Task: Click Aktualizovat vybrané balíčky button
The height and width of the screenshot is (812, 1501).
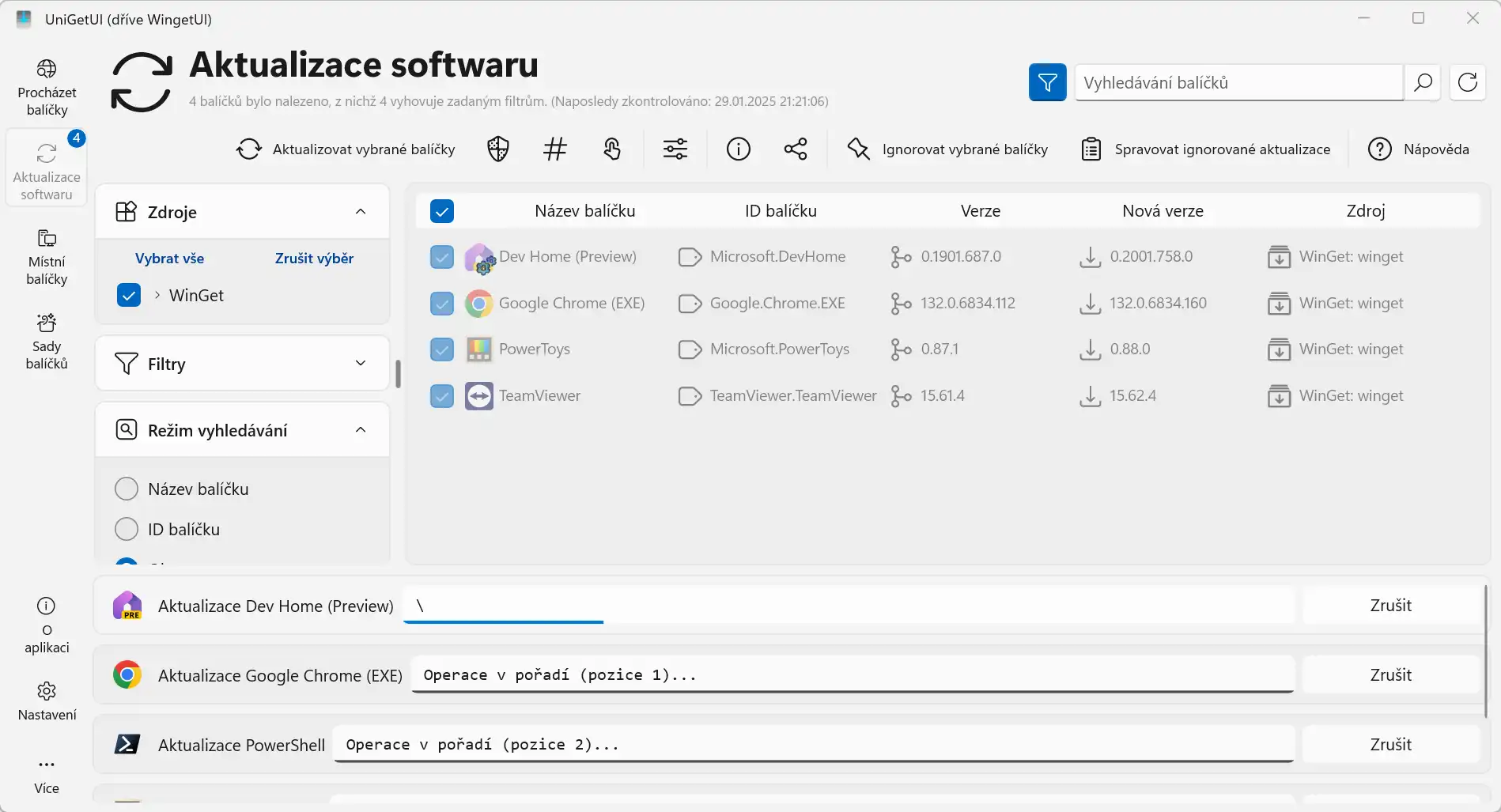Action: tap(346, 149)
